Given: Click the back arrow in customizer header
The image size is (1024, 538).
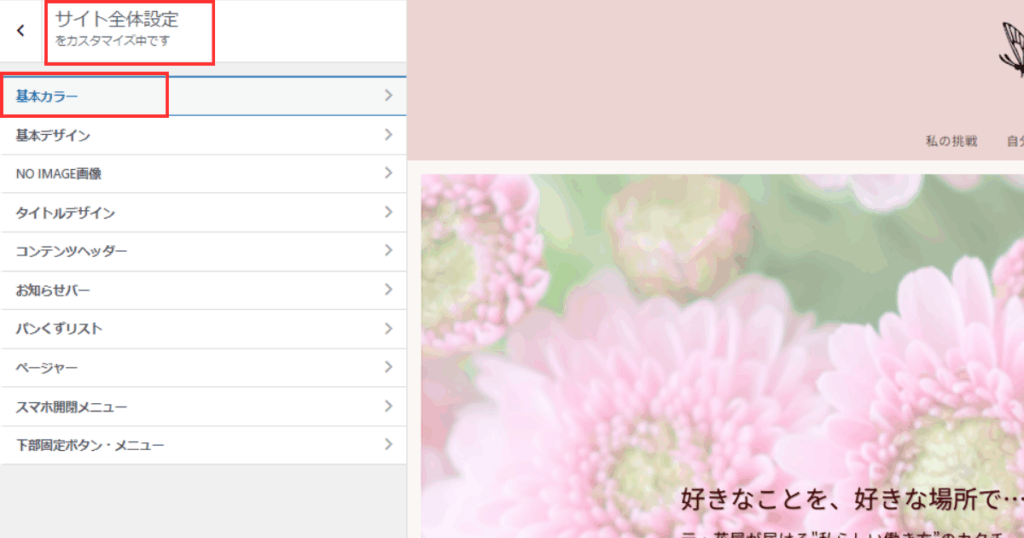Looking at the screenshot, I should 21,31.
